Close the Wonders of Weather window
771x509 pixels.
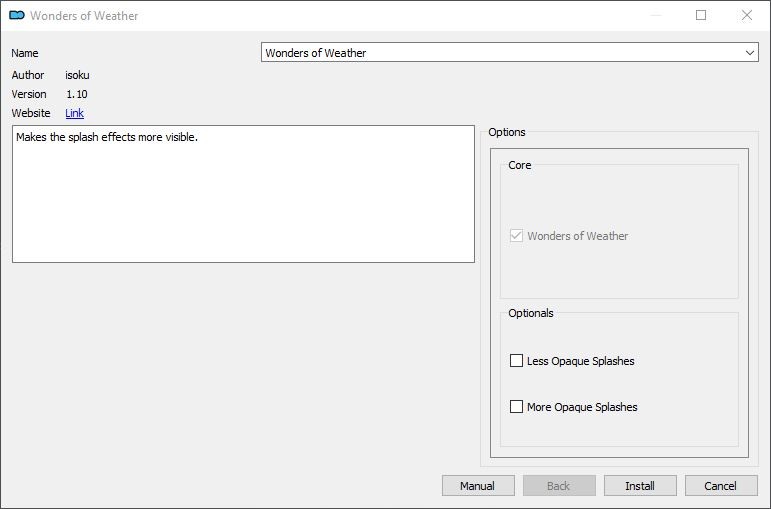point(747,15)
